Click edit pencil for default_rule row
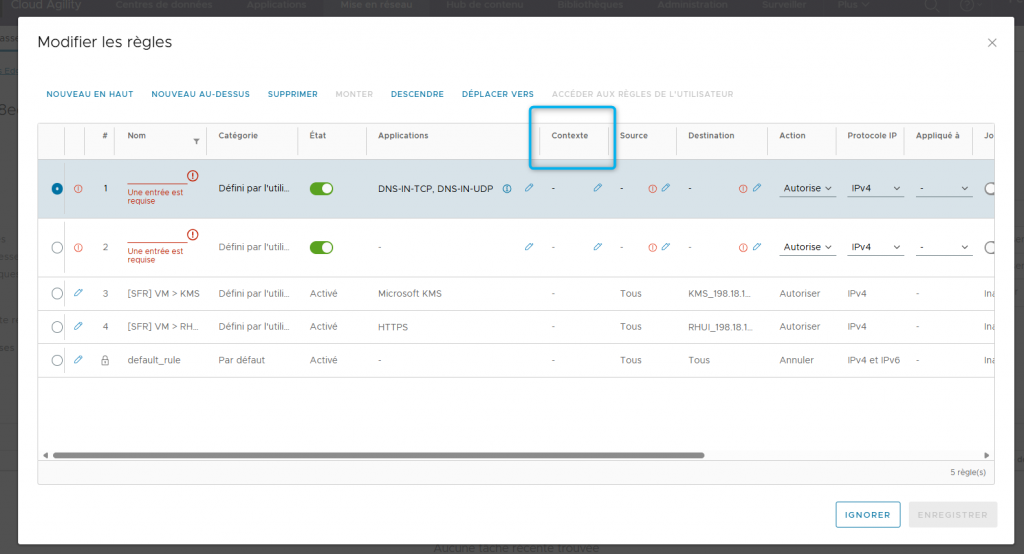Image resolution: width=1024 pixels, height=554 pixels. (x=78, y=360)
